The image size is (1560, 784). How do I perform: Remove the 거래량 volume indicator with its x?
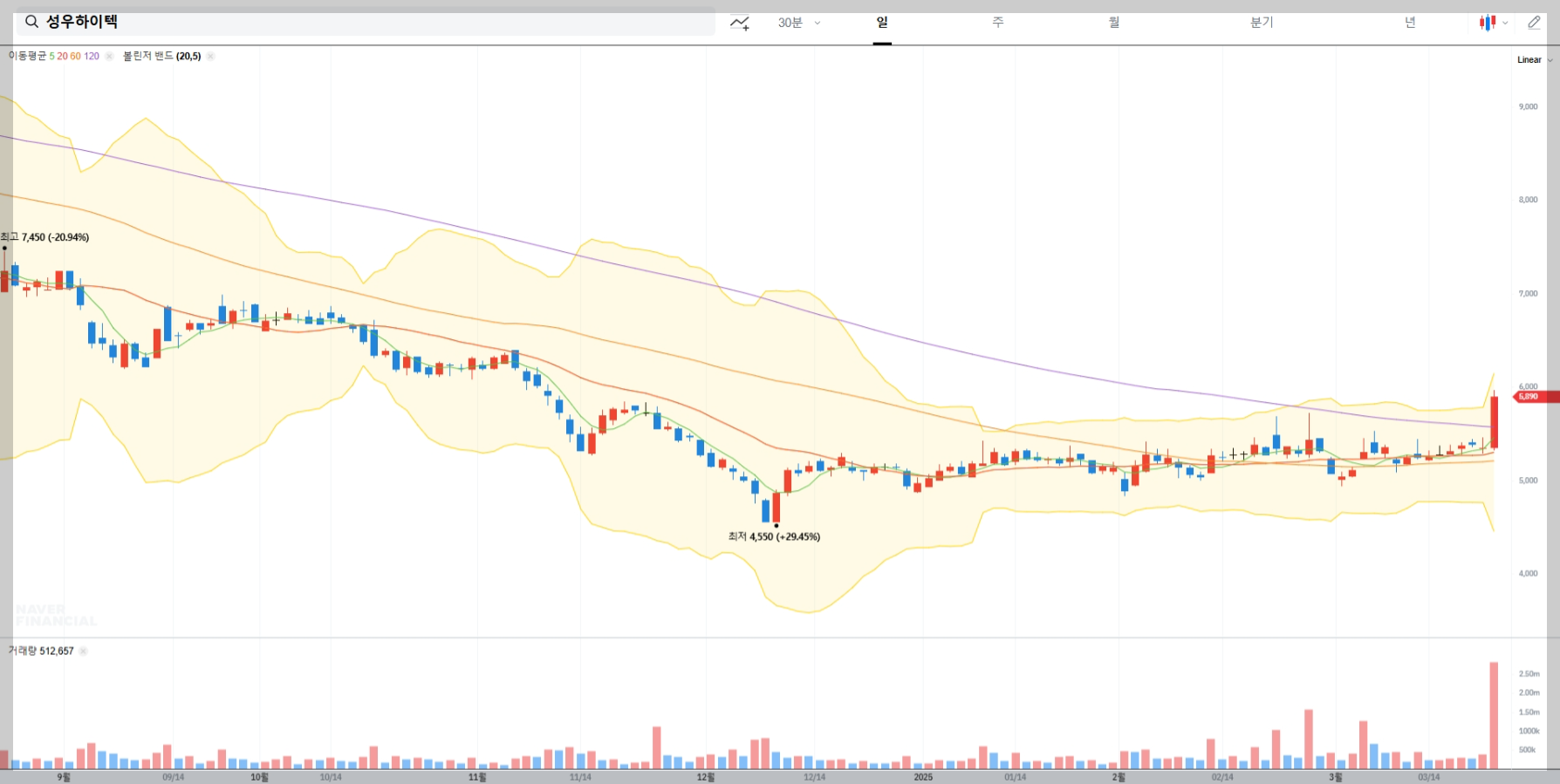click(x=83, y=651)
